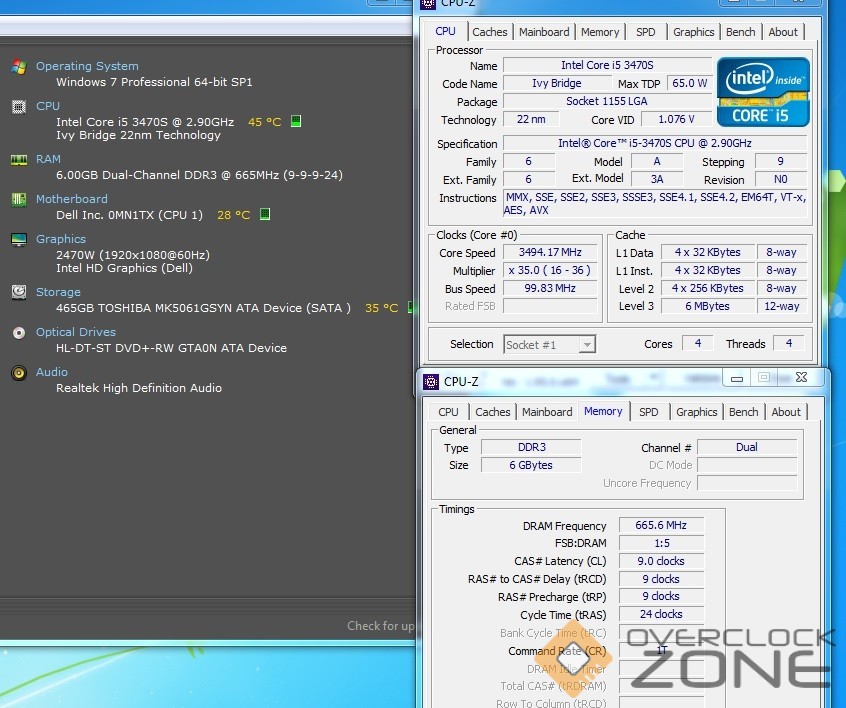Open About tab in the CPU-Z Memory window

click(786, 412)
